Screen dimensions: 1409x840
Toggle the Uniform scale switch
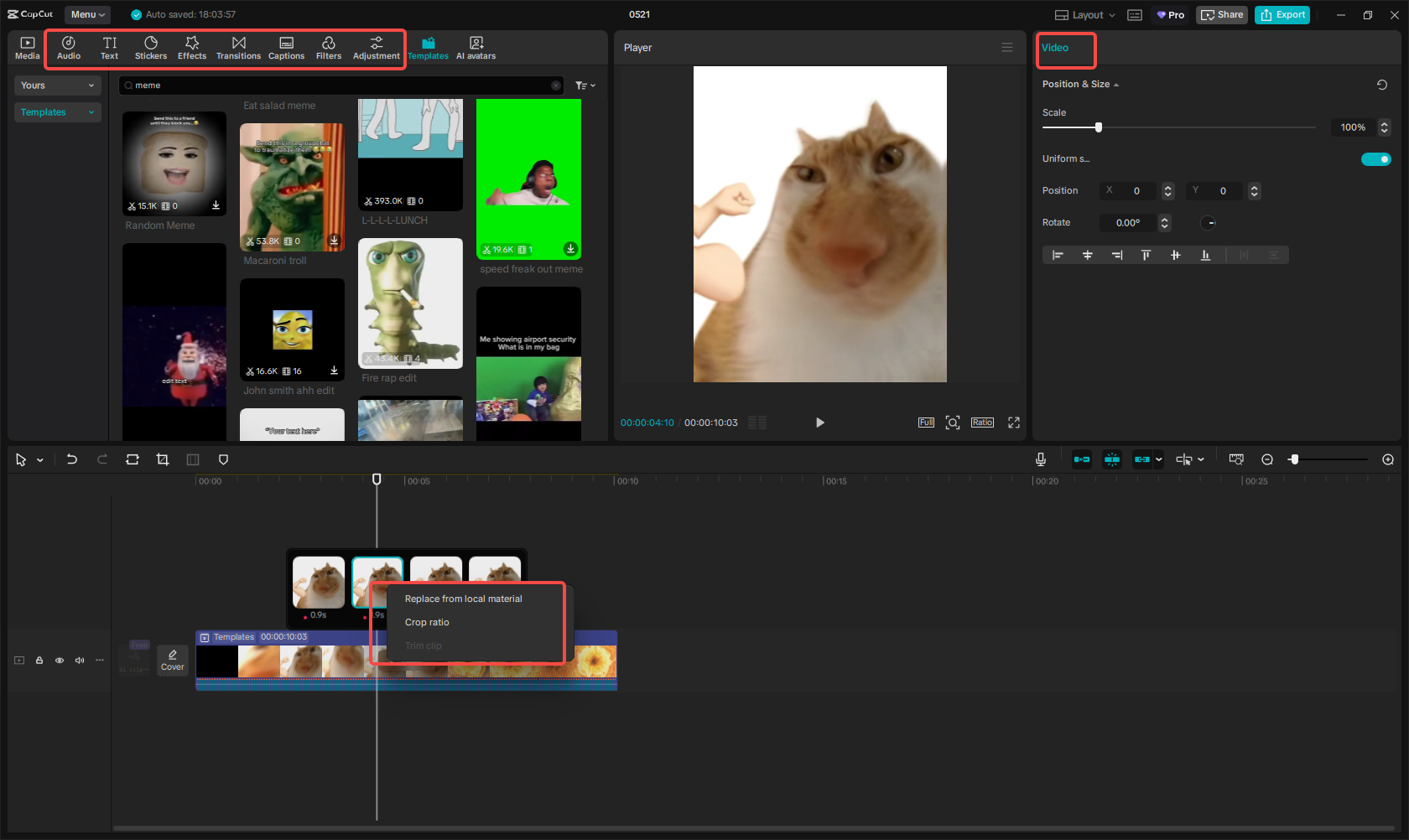pos(1375,159)
